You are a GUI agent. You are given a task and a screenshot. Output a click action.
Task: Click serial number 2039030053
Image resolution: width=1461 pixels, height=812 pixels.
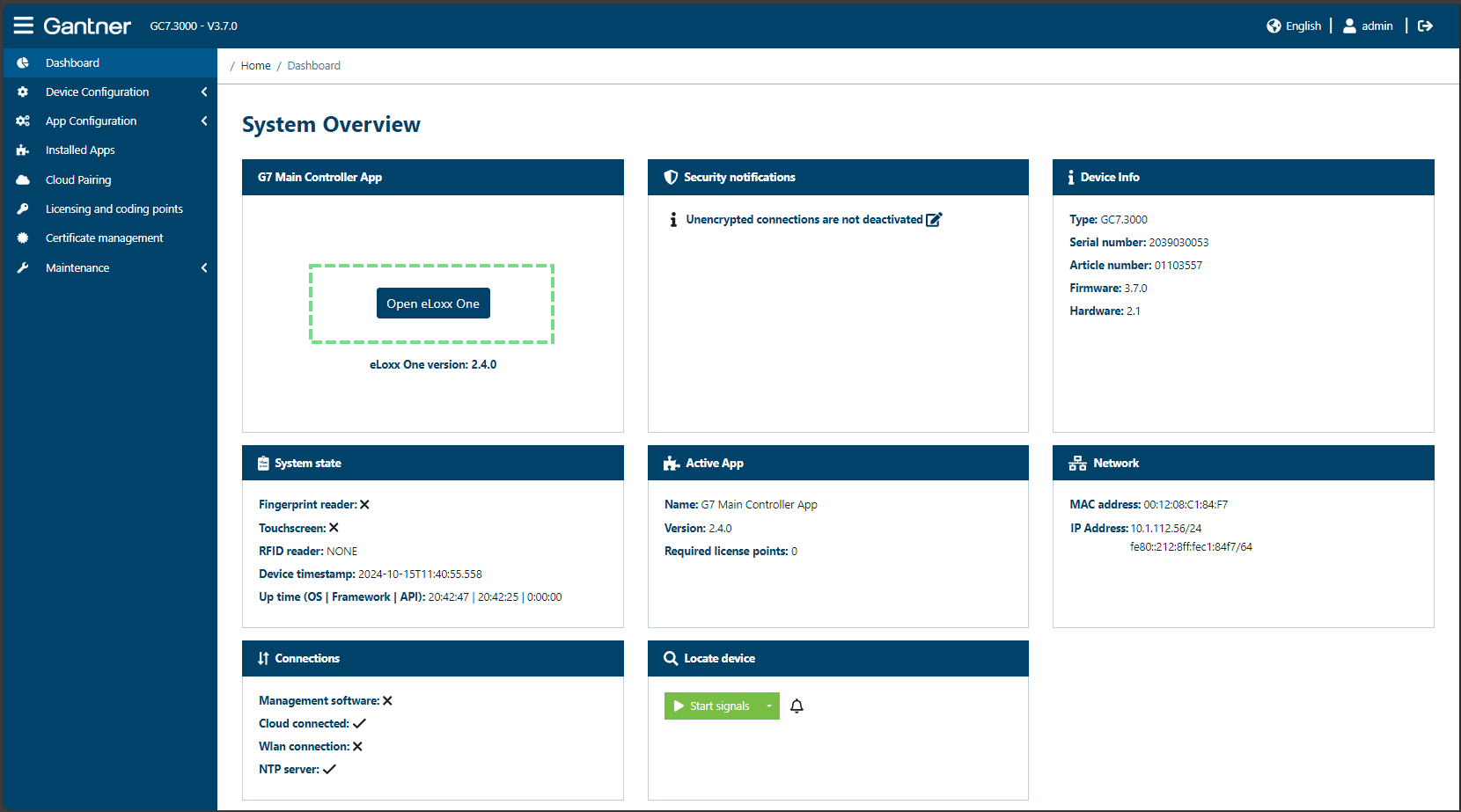coord(1178,242)
